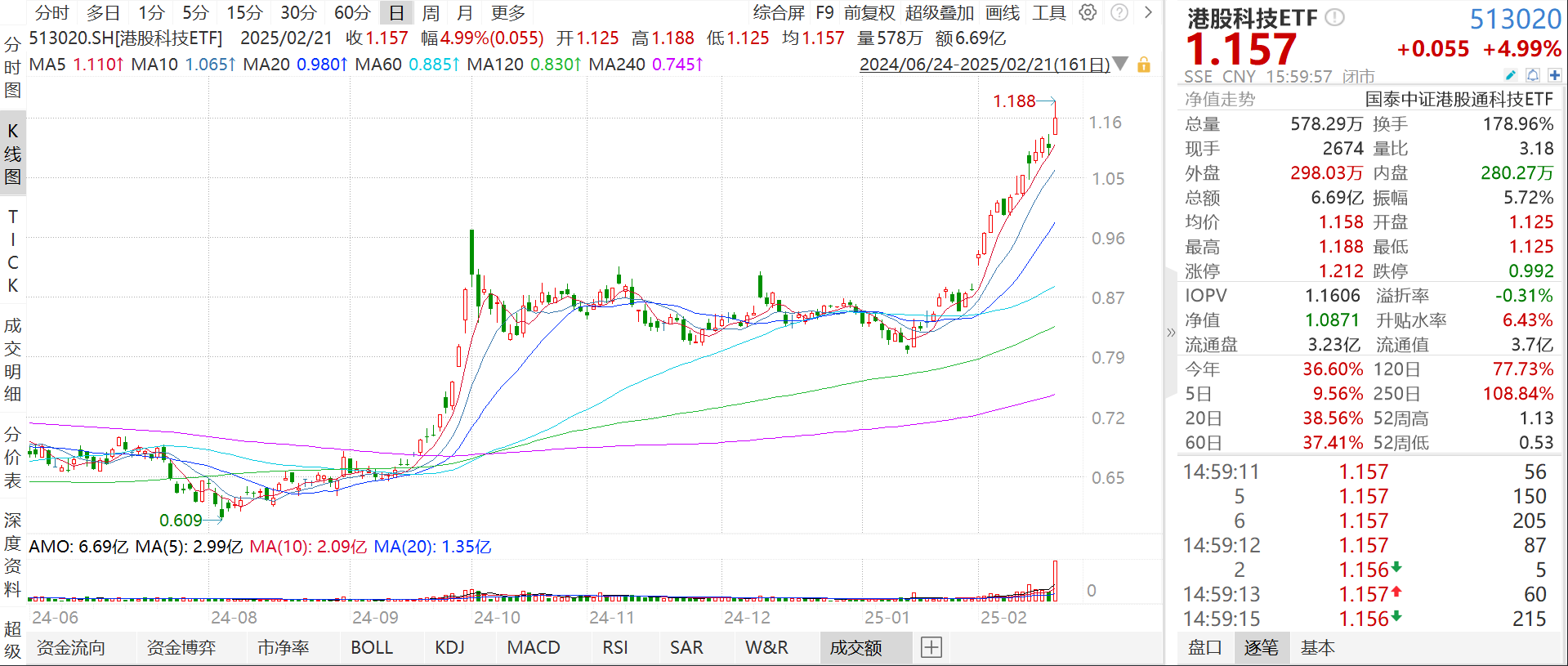1568x666 pixels.
Task: Open chart settings gear icon
Action: coord(1088,12)
